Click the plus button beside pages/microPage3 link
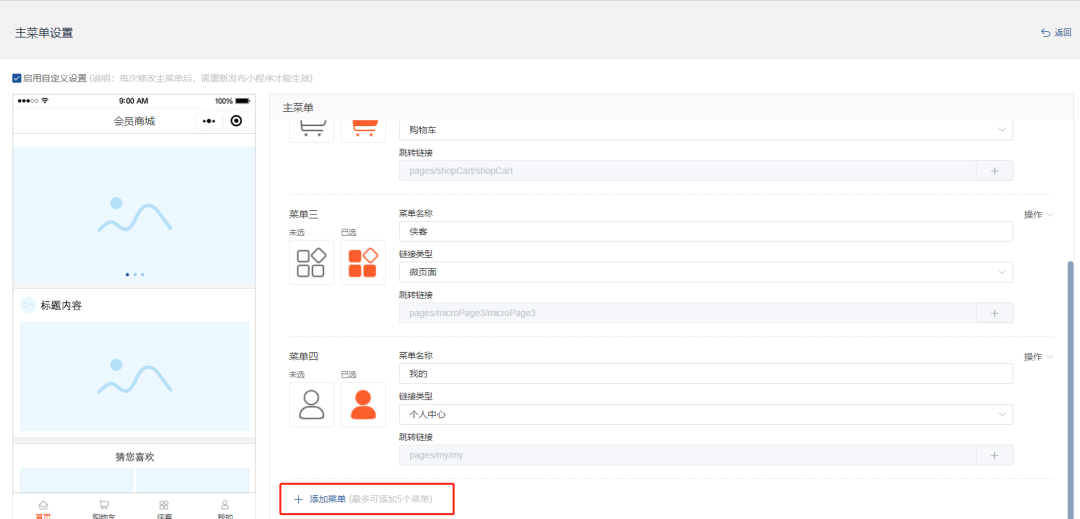 point(994,313)
